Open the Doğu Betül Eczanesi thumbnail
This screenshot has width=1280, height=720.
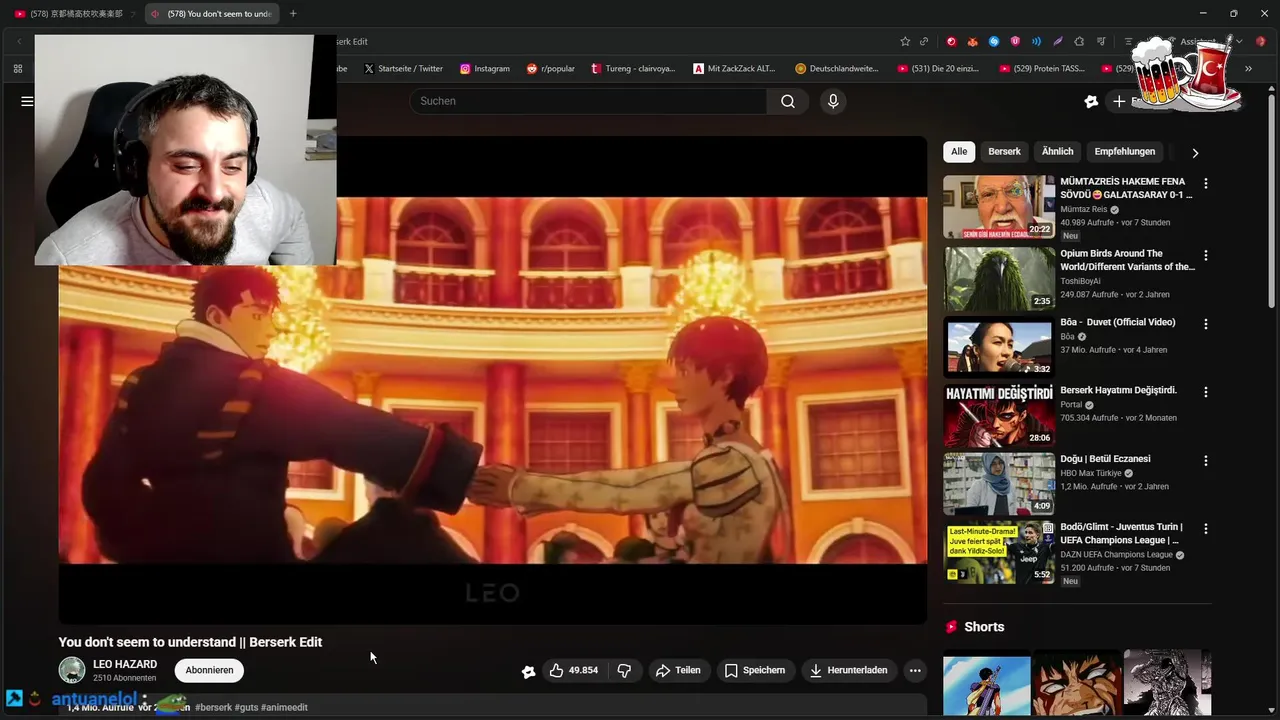coord(999,484)
